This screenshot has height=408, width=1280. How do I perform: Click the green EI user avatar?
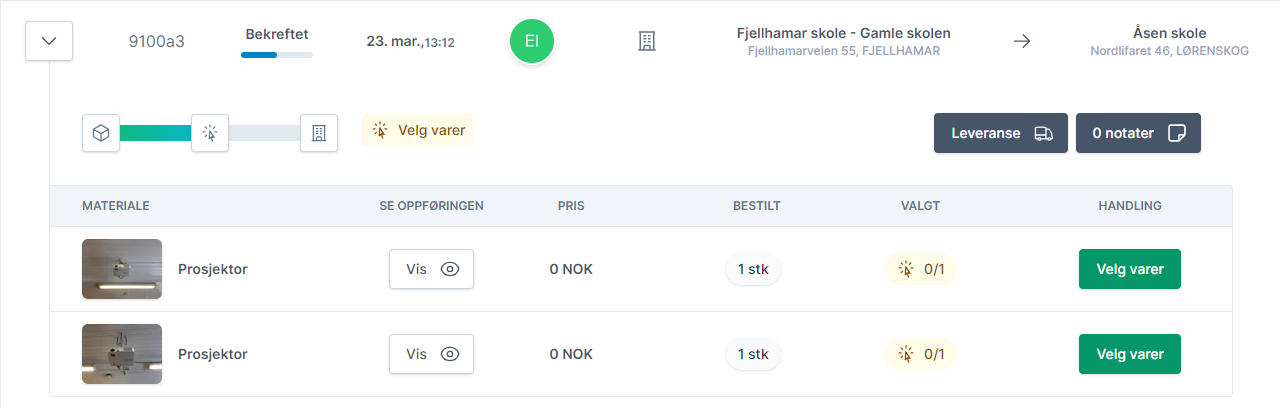532,41
